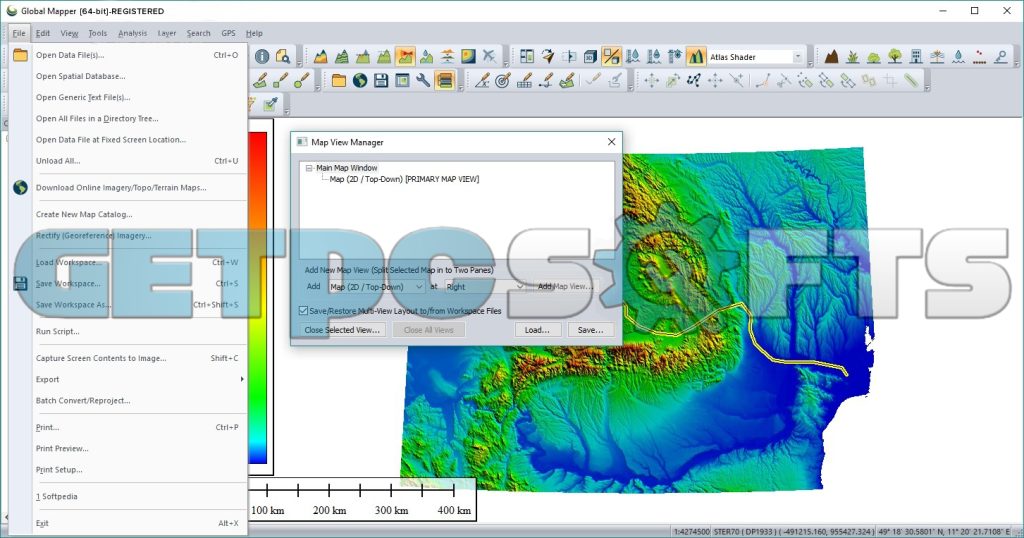Click the Lidar powerline classification icon
The height and width of the screenshot is (538, 1024).
[936, 57]
